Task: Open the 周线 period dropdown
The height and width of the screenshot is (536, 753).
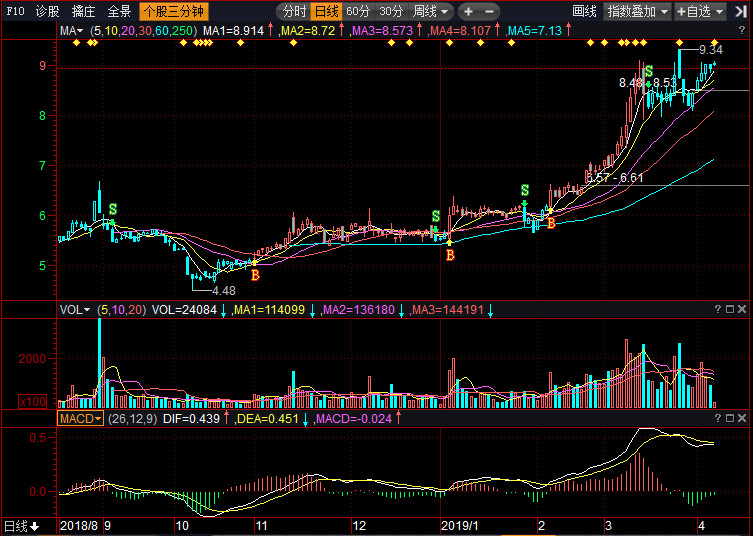Action: coord(431,12)
